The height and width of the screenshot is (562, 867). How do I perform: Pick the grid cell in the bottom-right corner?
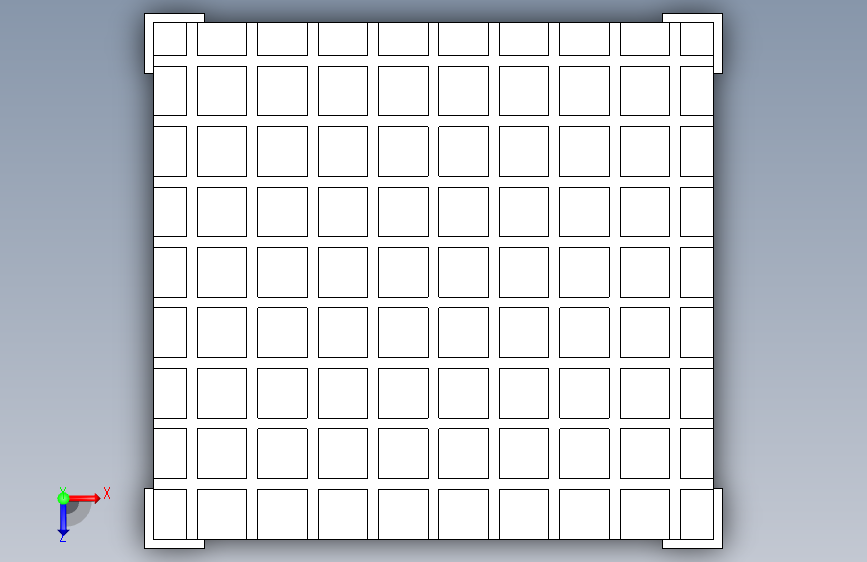(x=697, y=514)
